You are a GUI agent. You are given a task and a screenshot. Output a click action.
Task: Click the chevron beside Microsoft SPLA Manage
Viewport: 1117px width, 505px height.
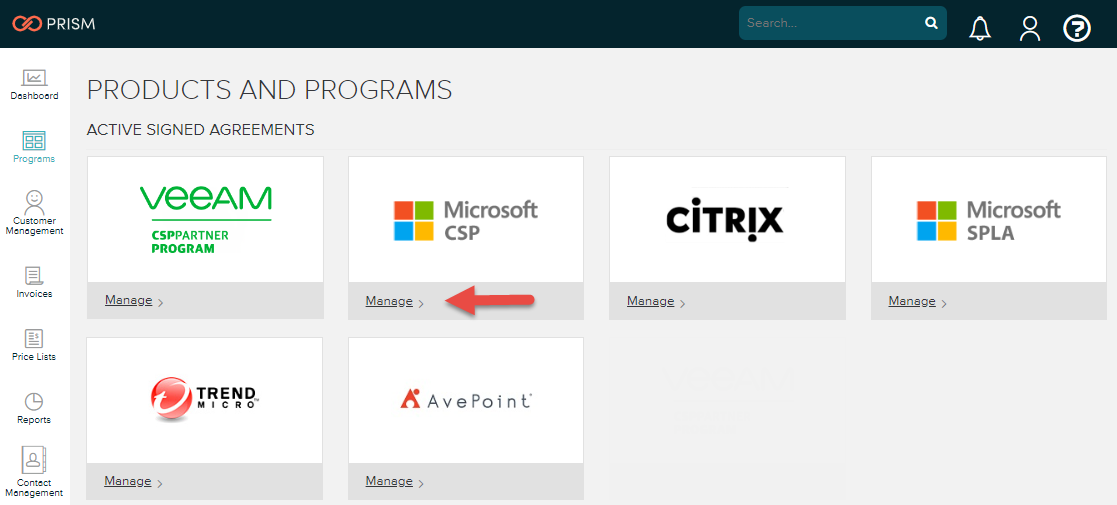(x=944, y=303)
